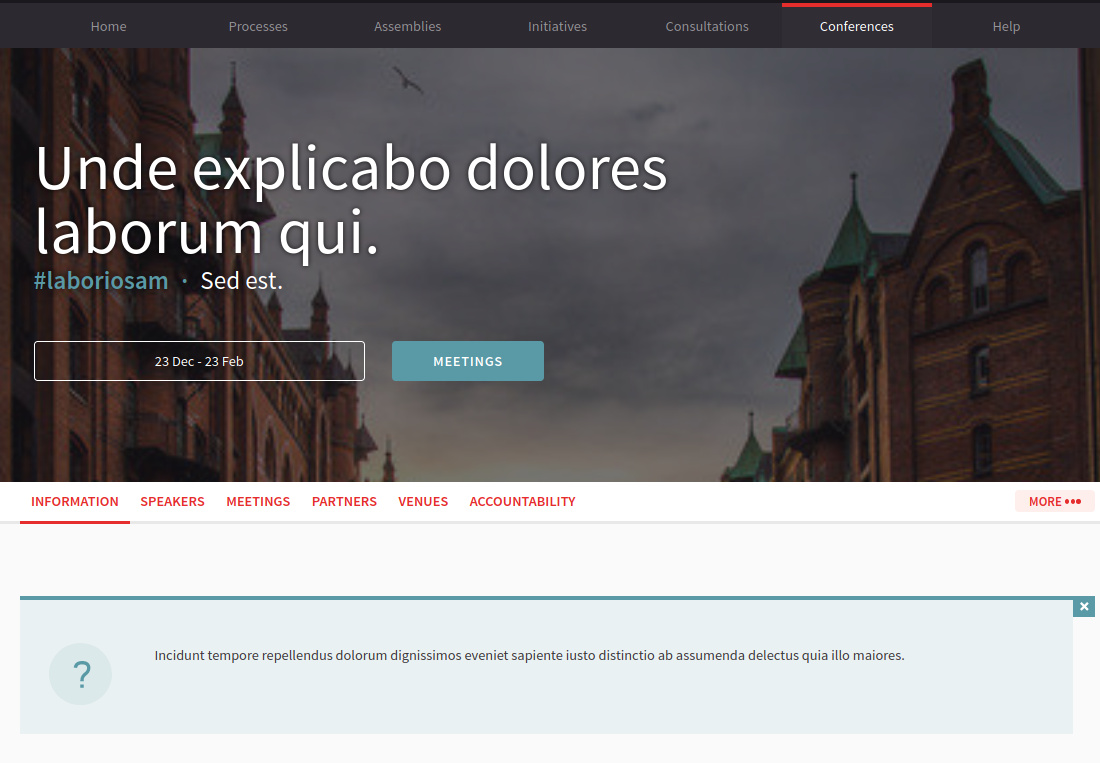Navigate to Initiatives
The width and height of the screenshot is (1100, 763).
point(557,27)
